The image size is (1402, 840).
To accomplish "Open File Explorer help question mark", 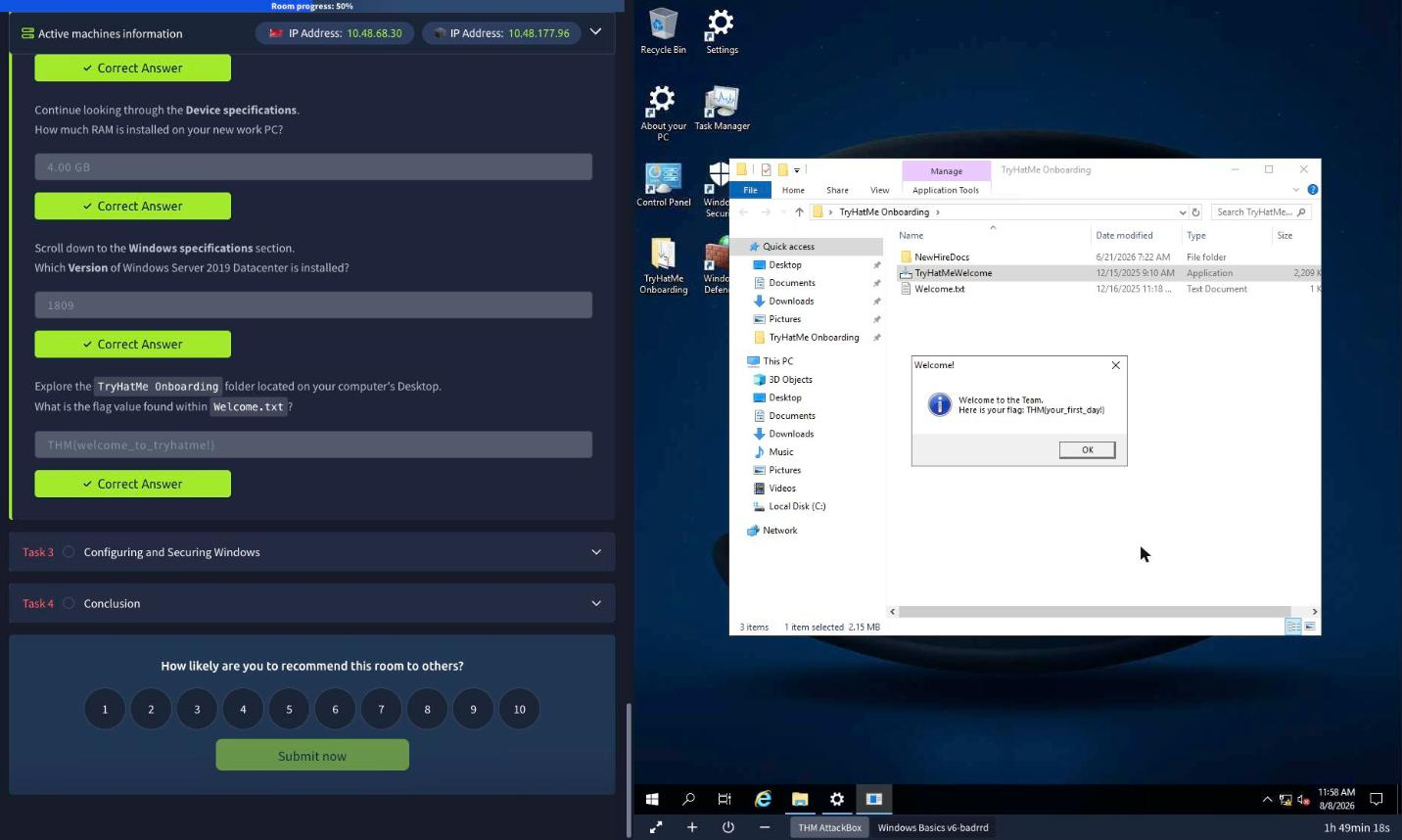I will pos(1313,190).
